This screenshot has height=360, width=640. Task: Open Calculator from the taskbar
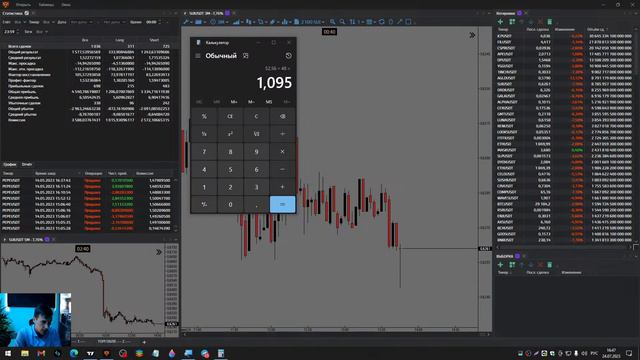click(x=221, y=353)
